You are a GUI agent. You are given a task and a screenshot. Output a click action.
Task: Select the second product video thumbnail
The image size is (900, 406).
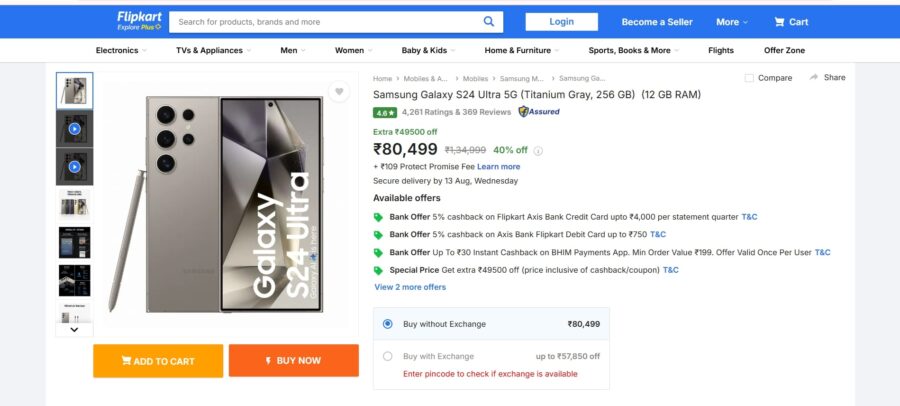pyautogui.click(x=74, y=167)
